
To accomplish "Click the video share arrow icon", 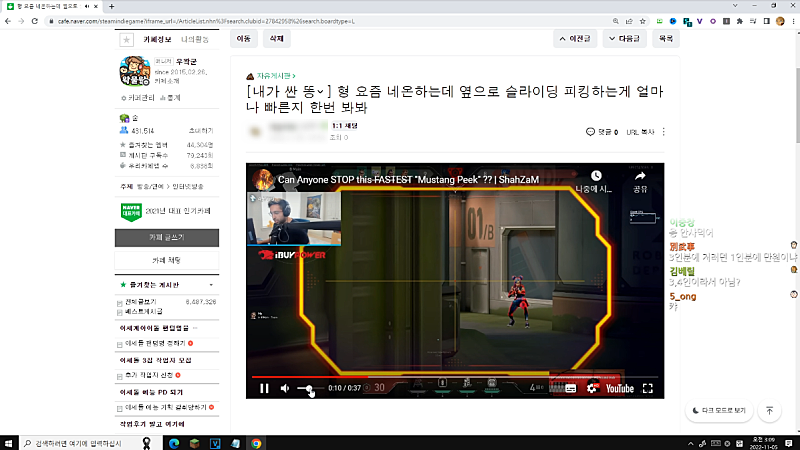I will (x=640, y=176).
